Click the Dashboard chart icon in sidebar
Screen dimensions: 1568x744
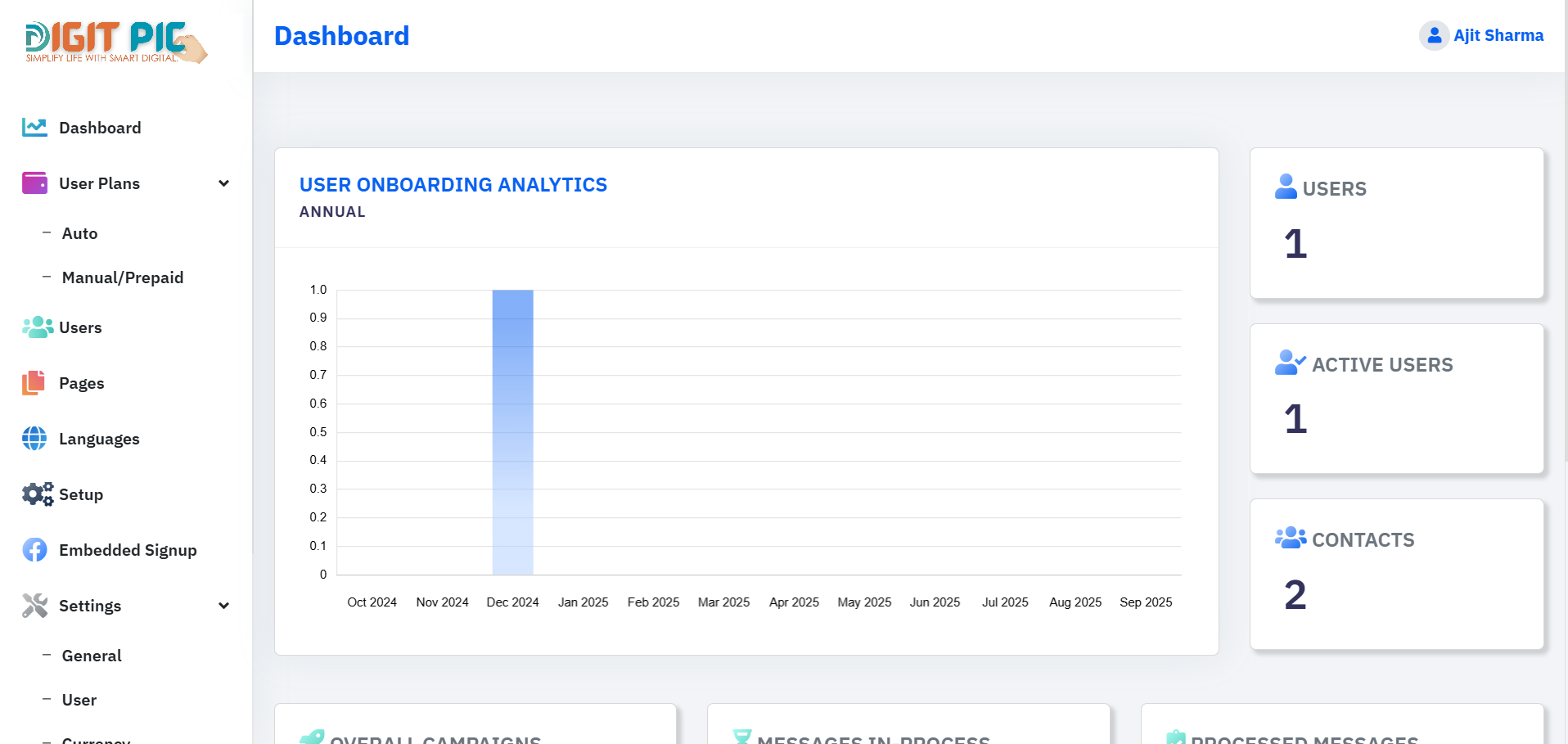click(x=34, y=127)
